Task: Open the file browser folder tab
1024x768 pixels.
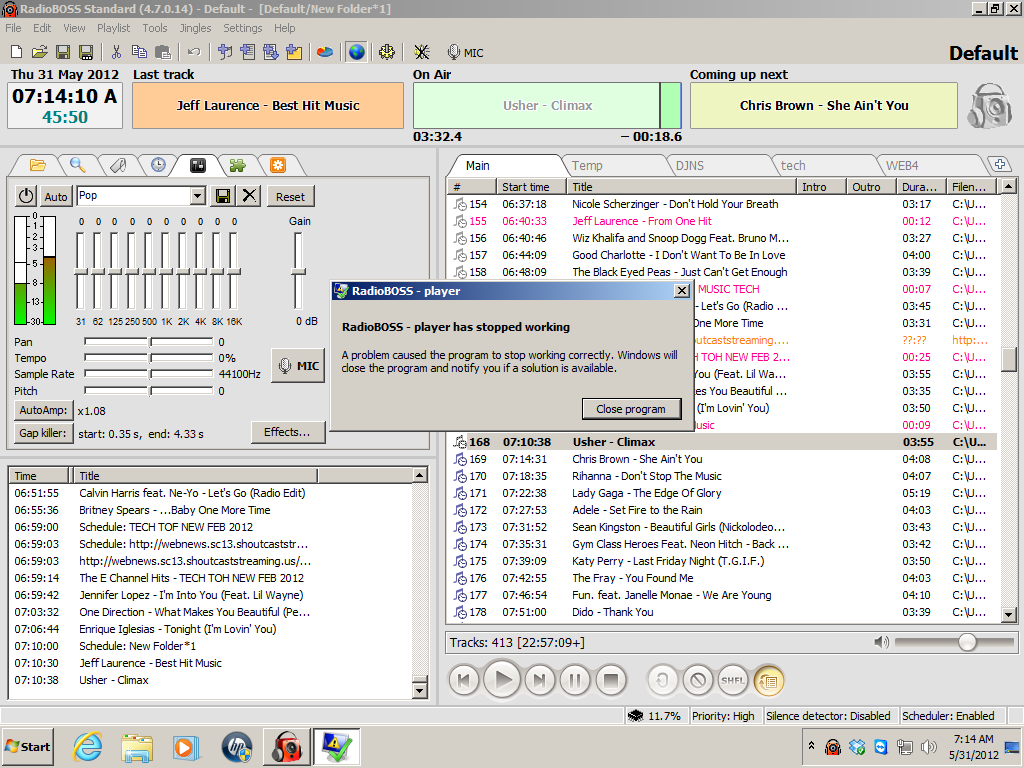Action: point(37,165)
